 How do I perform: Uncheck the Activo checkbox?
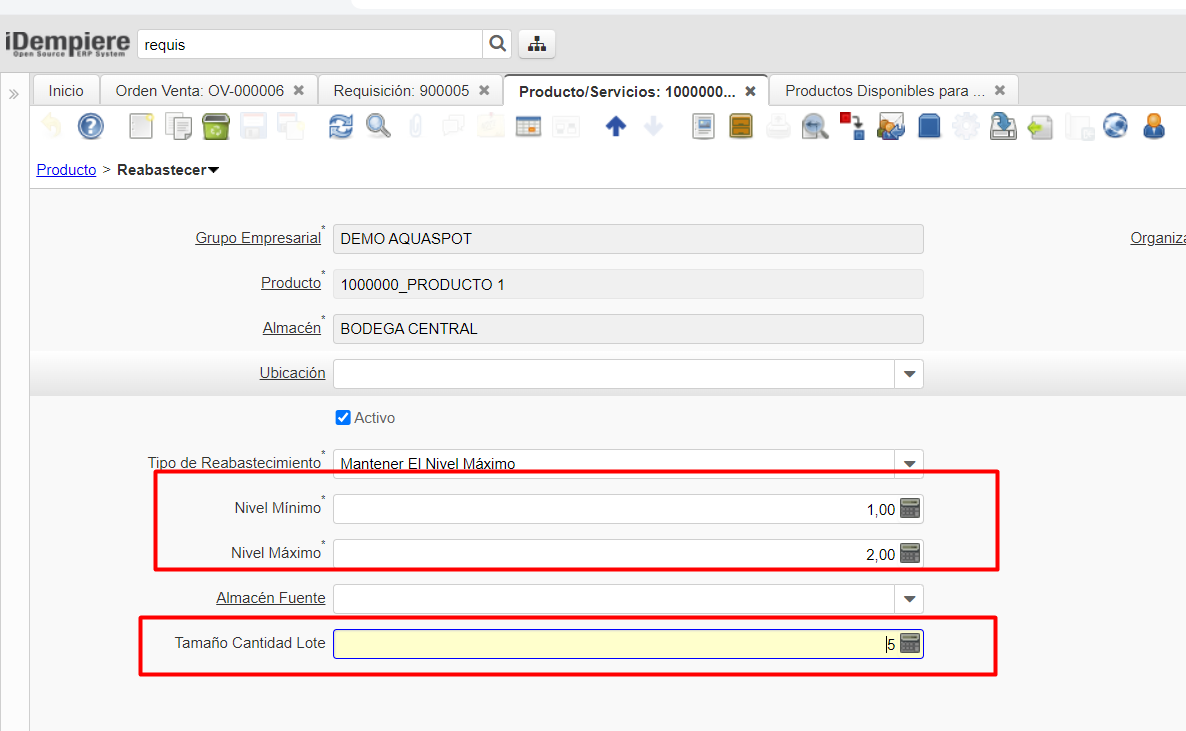pyautogui.click(x=343, y=418)
